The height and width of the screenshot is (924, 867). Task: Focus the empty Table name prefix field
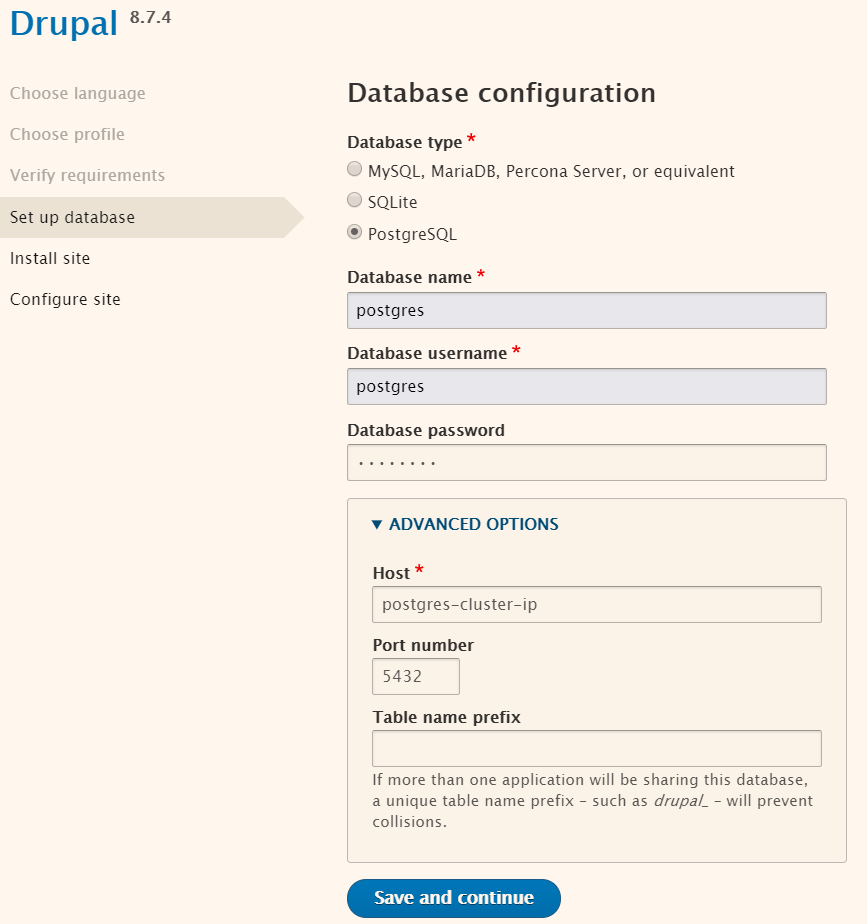[x=596, y=748]
